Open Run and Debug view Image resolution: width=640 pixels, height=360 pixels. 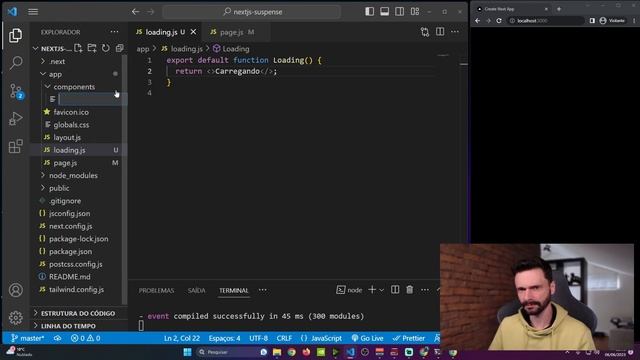click(x=16, y=119)
